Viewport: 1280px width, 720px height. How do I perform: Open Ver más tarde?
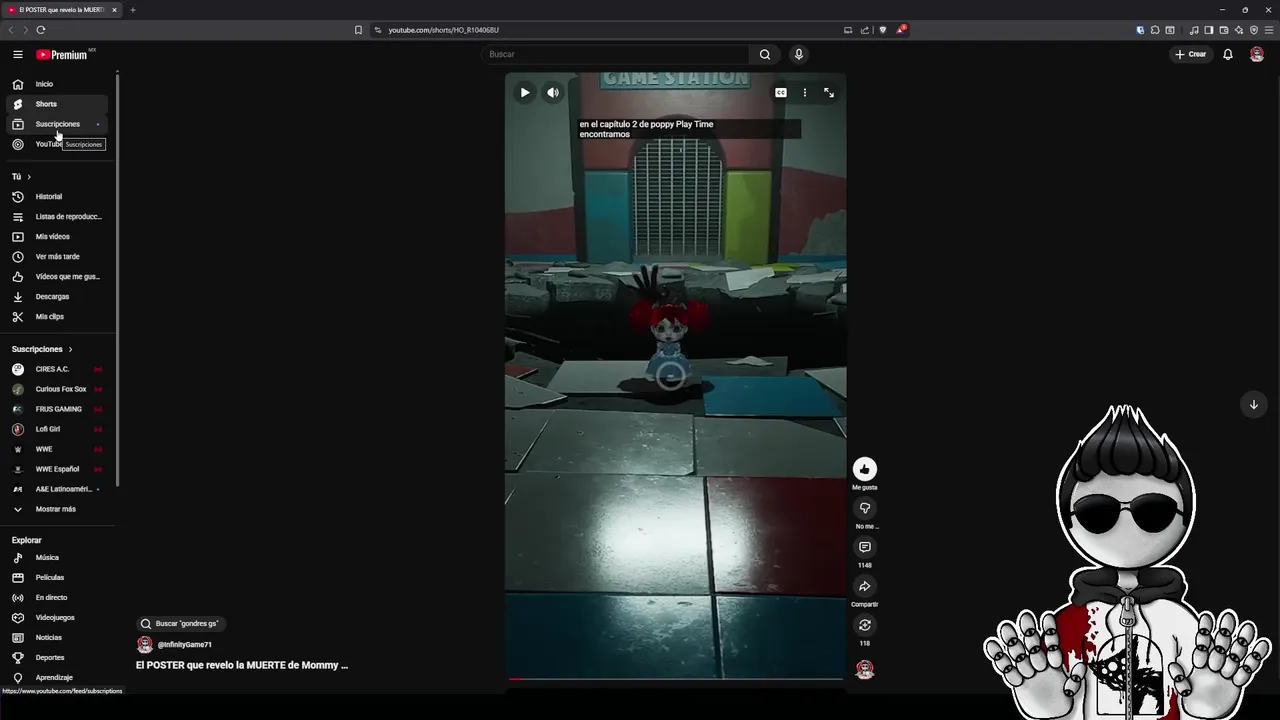[x=57, y=256]
